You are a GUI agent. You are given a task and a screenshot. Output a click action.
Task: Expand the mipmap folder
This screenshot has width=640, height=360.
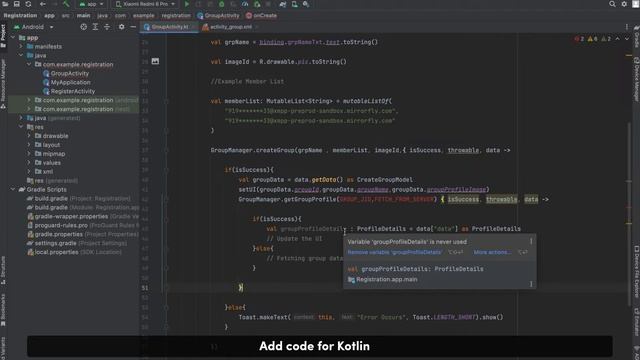click(29, 154)
